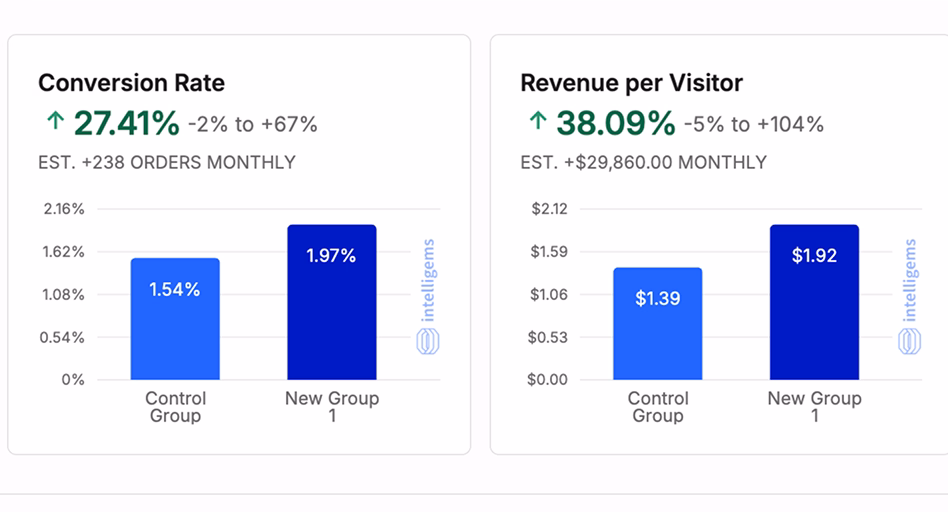Select the 38.09% revenue lift value
The width and height of the screenshot is (948, 512).
[615, 123]
